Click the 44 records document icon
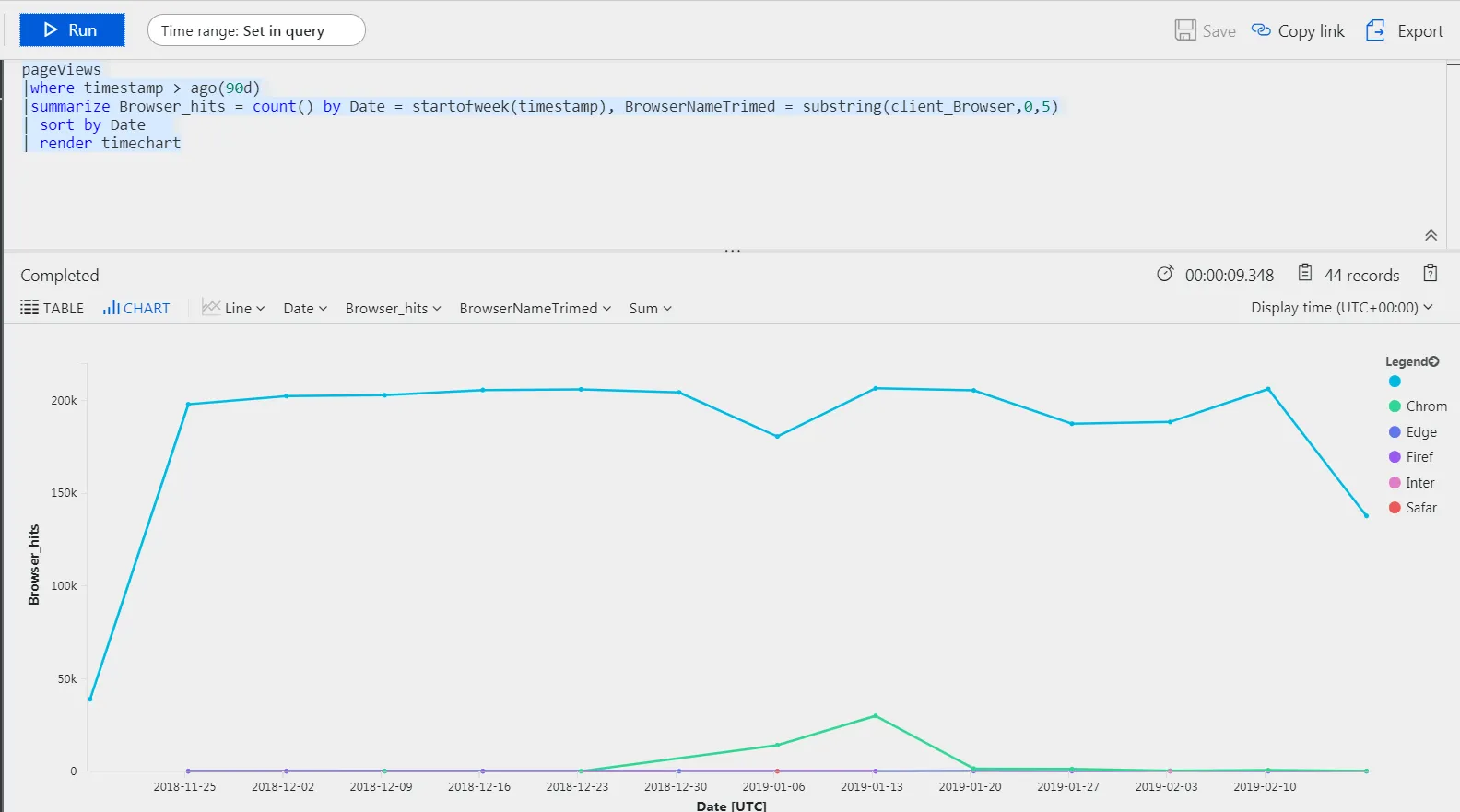The height and width of the screenshot is (812, 1460). tap(1305, 273)
